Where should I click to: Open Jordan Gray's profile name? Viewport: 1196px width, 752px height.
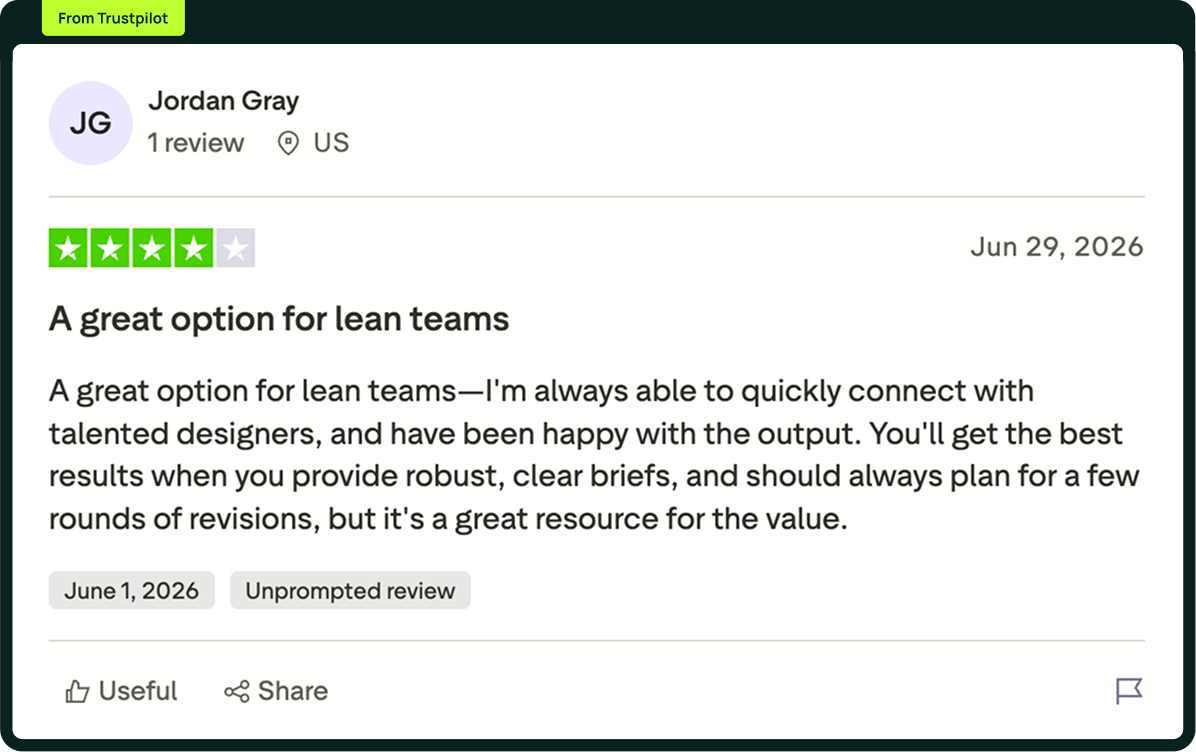[x=223, y=101]
